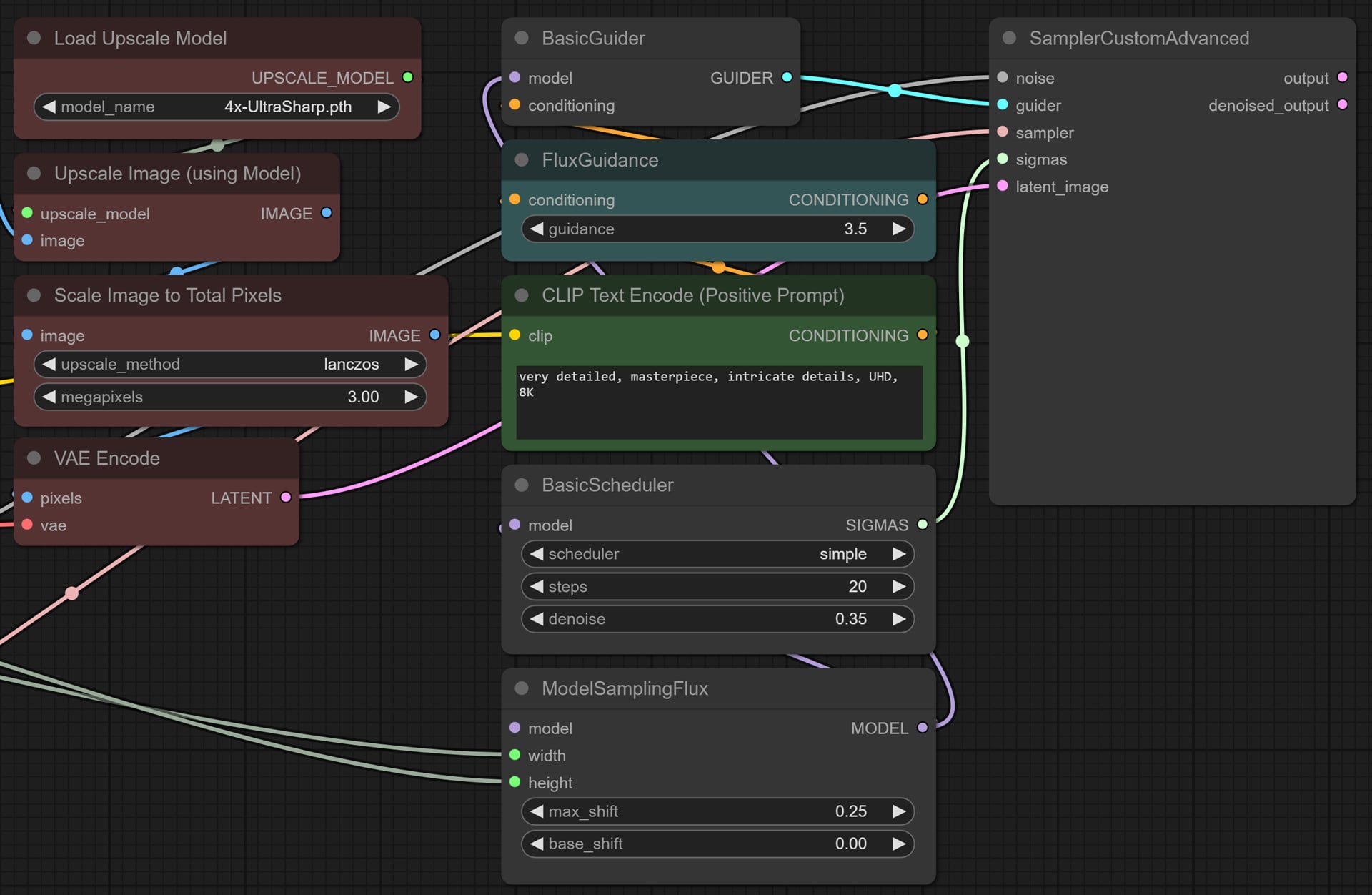The height and width of the screenshot is (895, 1372).
Task: Collapse the Upscale Image (using Model) node dot
Action: tap(34, 173)
